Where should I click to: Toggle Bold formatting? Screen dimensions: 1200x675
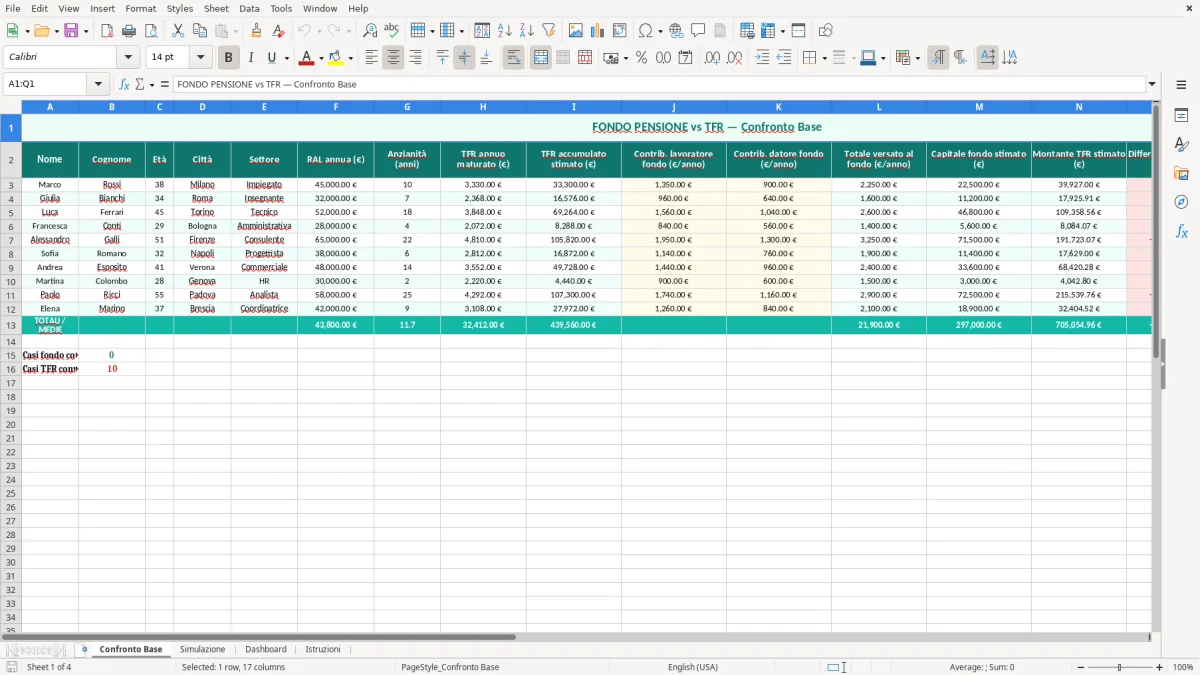(228, 58)
